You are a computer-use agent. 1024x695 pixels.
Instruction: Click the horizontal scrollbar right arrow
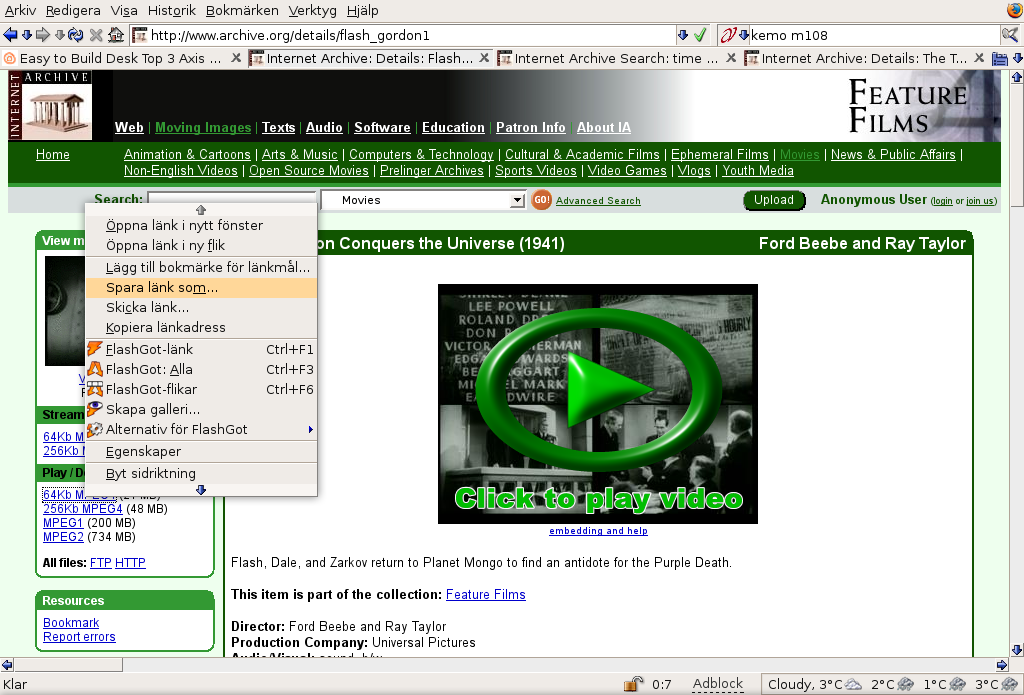point(1002,665)
